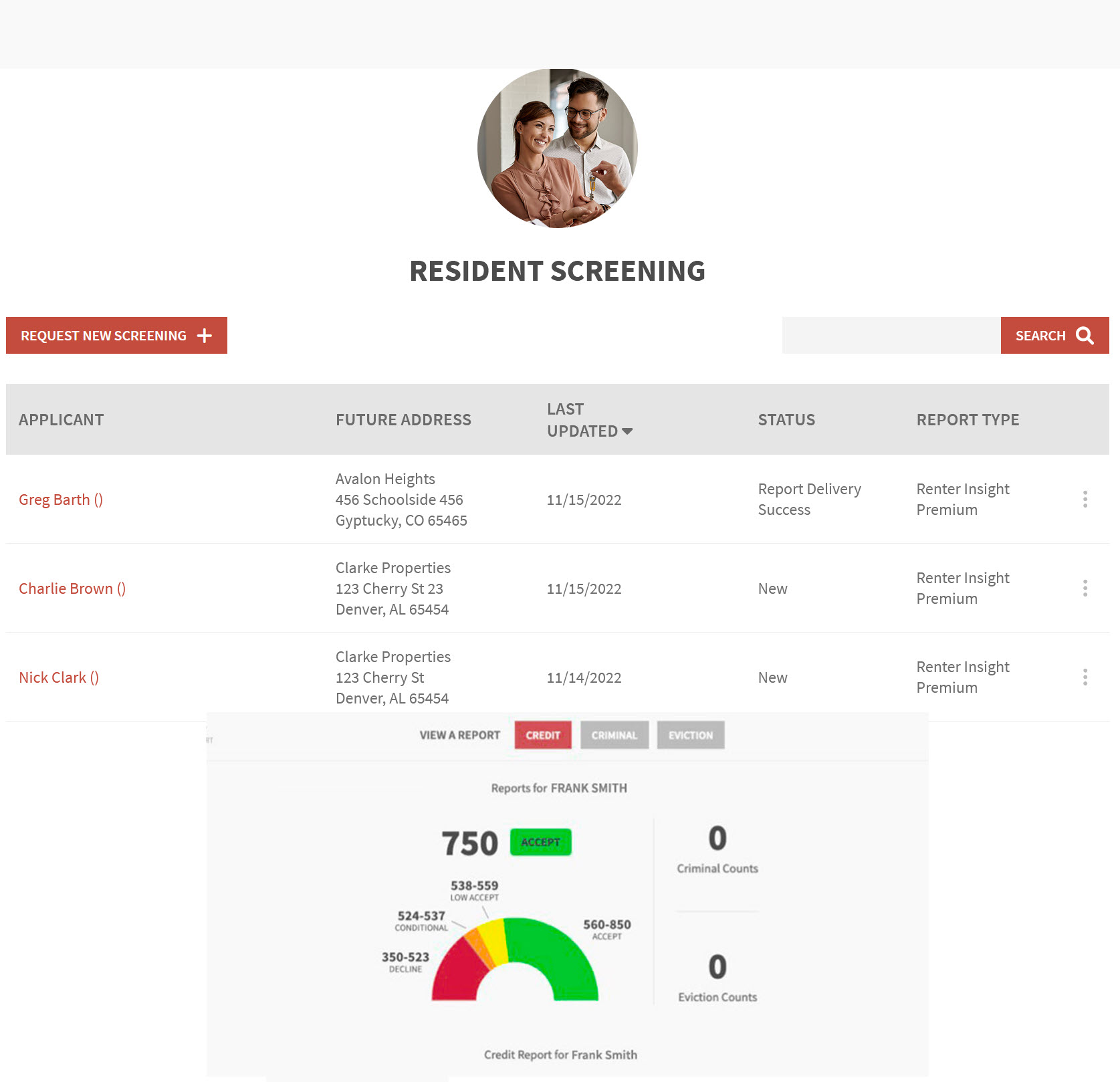Screen dimensions: 1120x1082
Task: Click inside the search input field
Action: (891, 335)
